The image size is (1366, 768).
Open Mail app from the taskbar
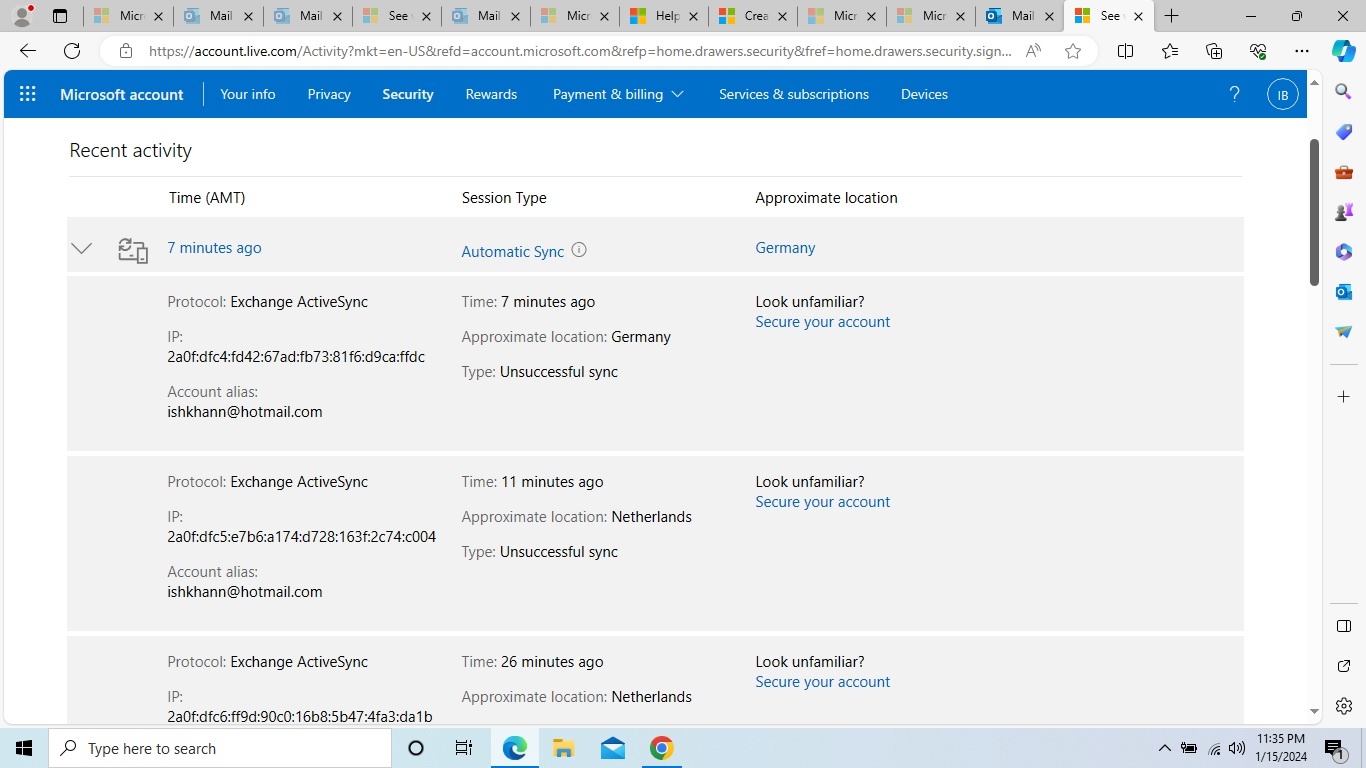coord(612,748)
